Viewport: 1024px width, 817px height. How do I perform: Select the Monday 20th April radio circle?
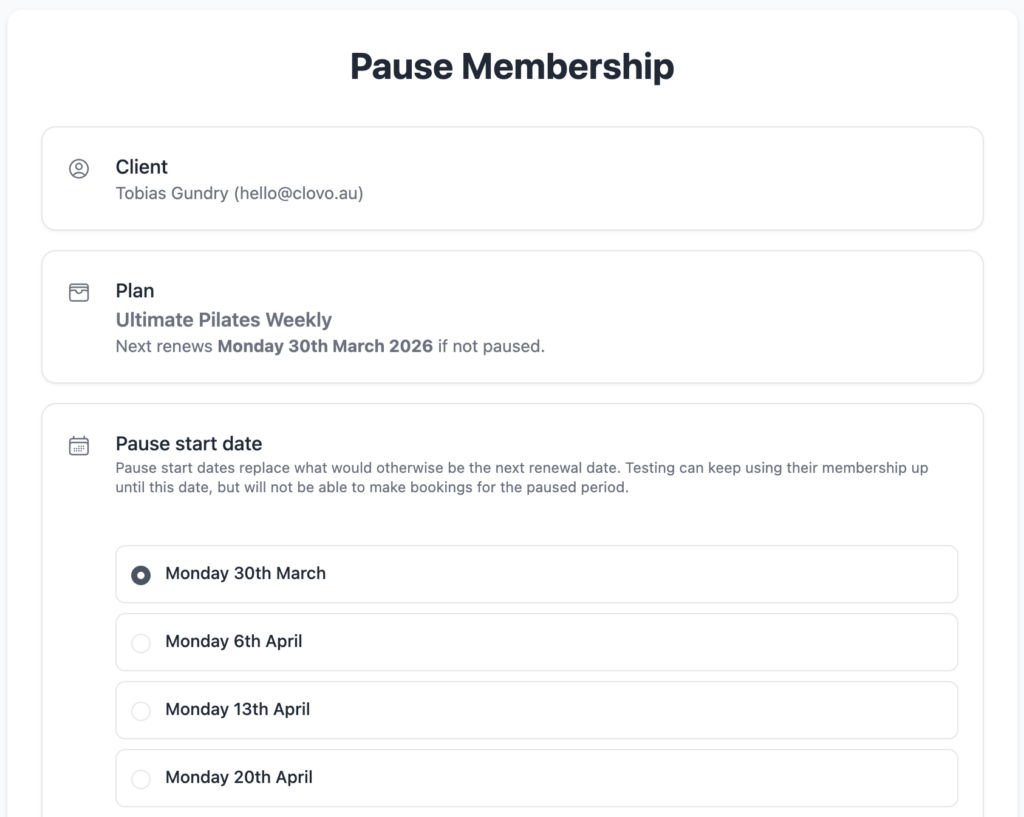coord(141,779)
